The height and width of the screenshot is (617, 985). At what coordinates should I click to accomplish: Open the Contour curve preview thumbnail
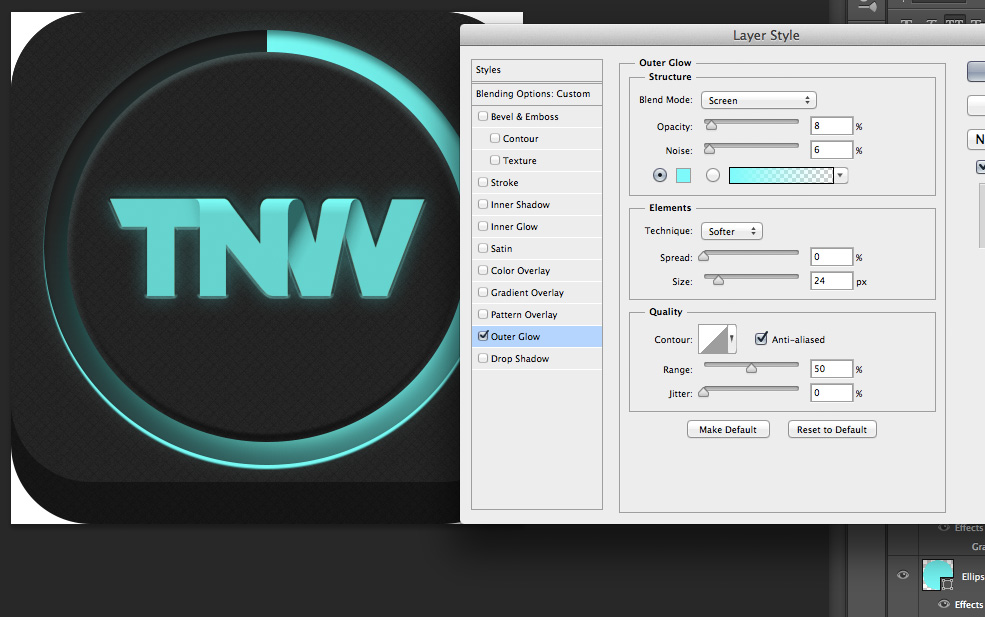713,339
